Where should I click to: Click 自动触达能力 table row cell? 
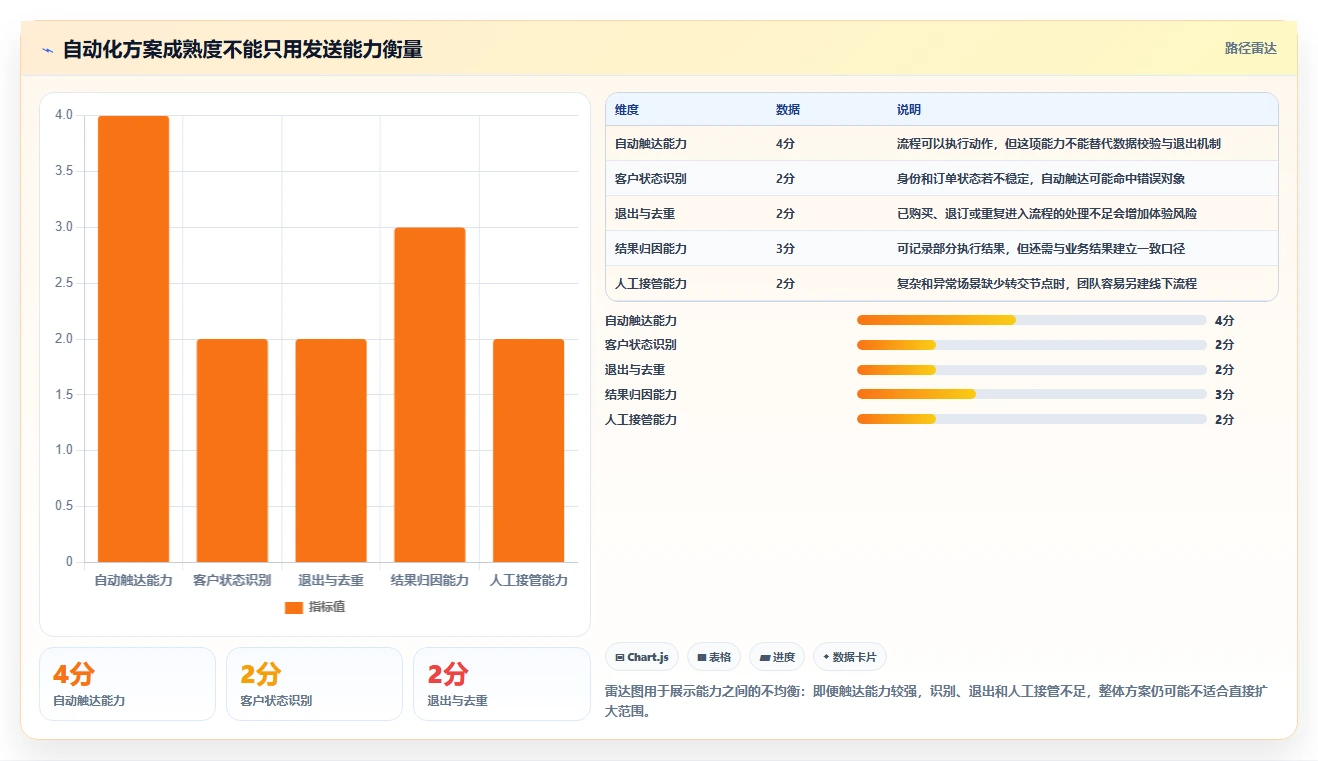click(651, 144)
